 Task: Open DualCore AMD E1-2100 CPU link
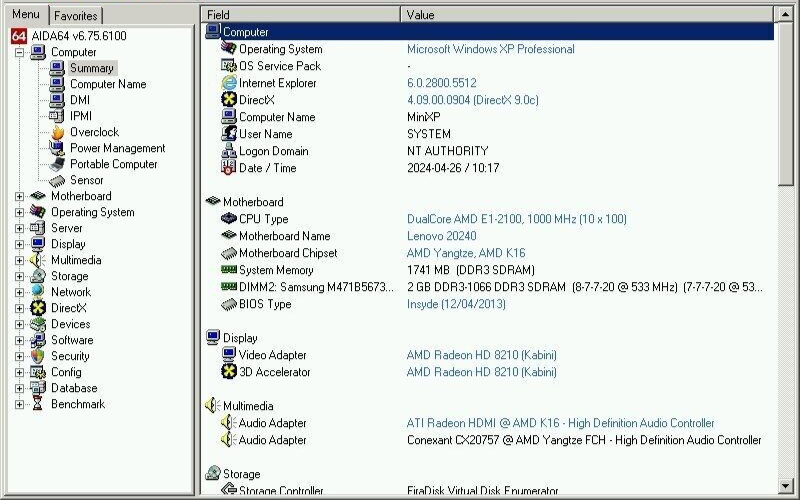pyautogui.click(x=517, y=219)
